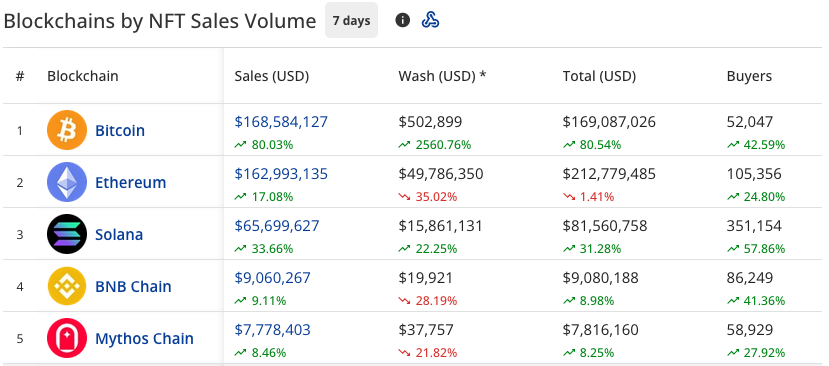The width and height of the screenshot is (829, 366).
Task: Click the Bitcoin logo icon
Action: 67,130
